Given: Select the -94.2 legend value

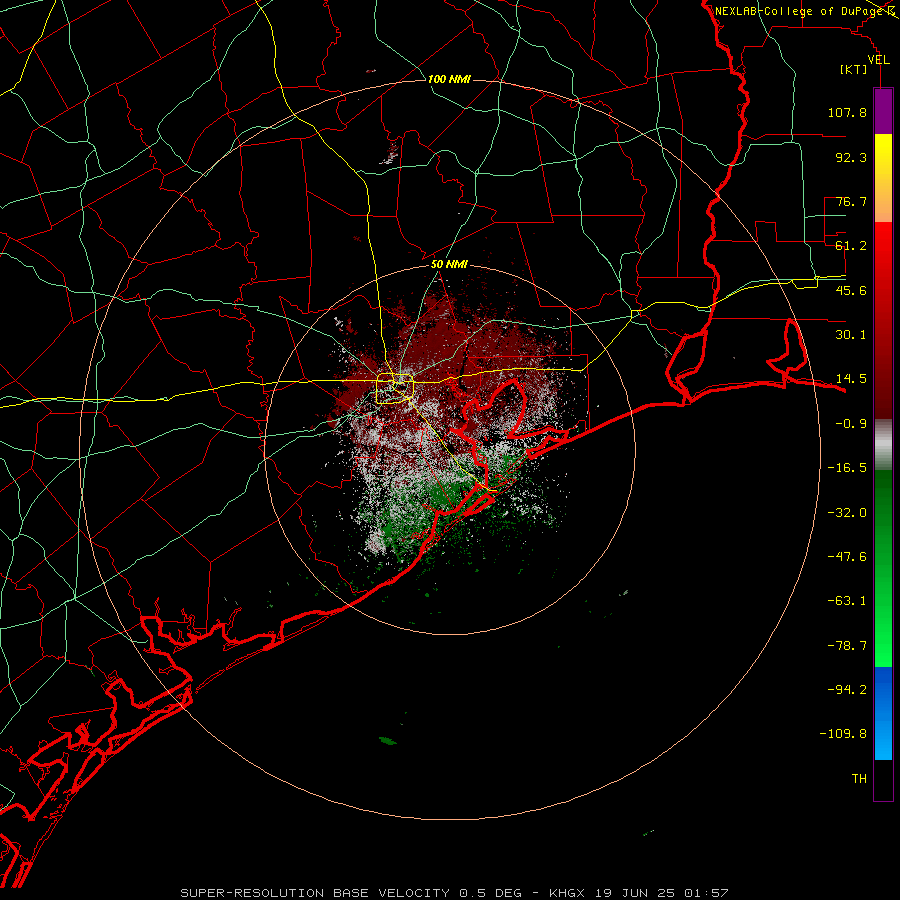Looking at the screenshot, I should pos(847,689).
